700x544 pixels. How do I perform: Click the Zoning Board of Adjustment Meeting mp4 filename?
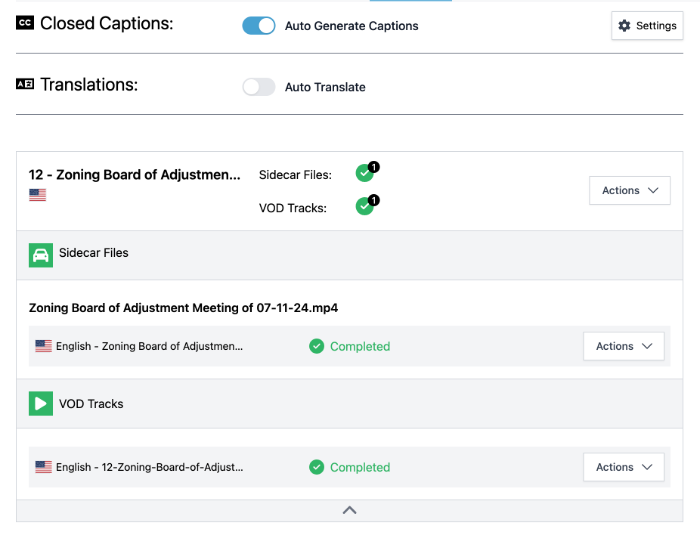[x=183, y=308]
